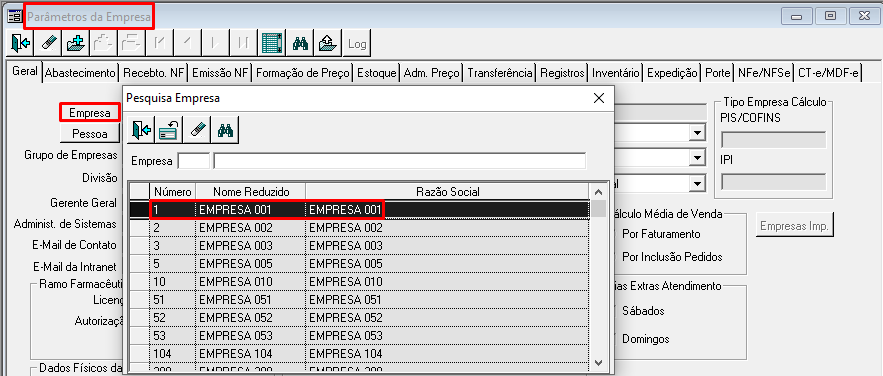
Task: Select row number 1 EMPRESA 001
Action: coord(359,209)
